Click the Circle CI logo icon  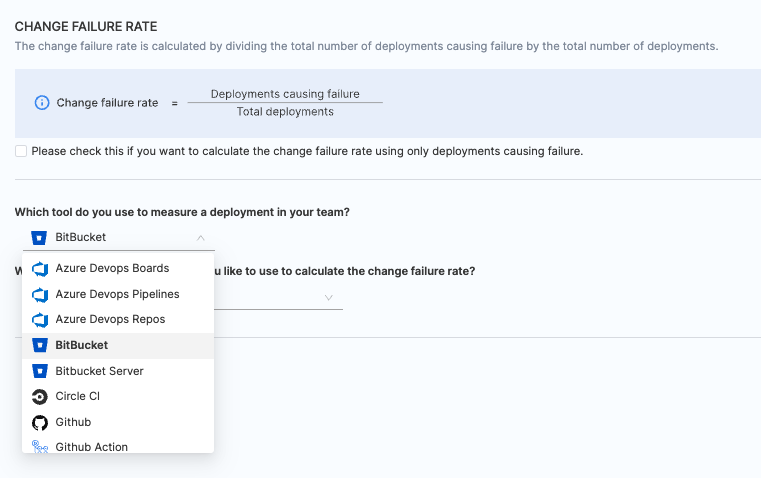[40, 396]
